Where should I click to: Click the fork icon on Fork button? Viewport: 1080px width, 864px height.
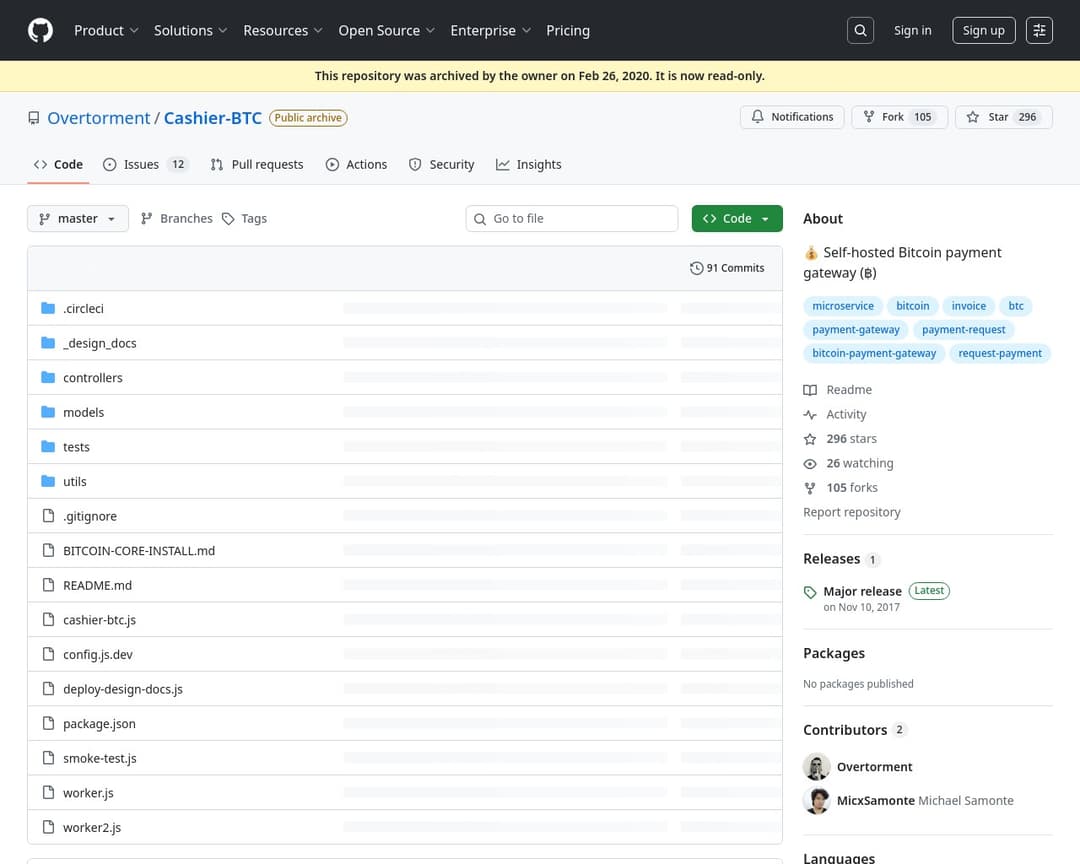pos(869,117)
